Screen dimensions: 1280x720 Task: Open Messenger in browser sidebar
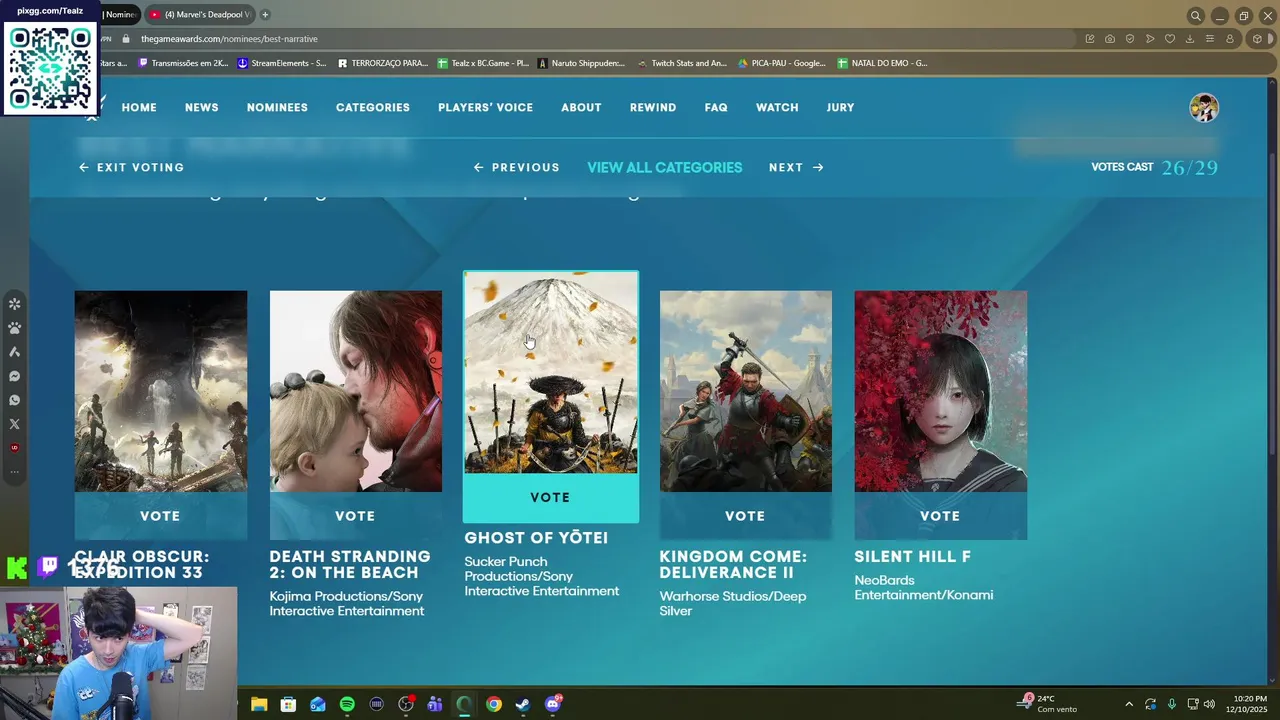tap(14, 376)
